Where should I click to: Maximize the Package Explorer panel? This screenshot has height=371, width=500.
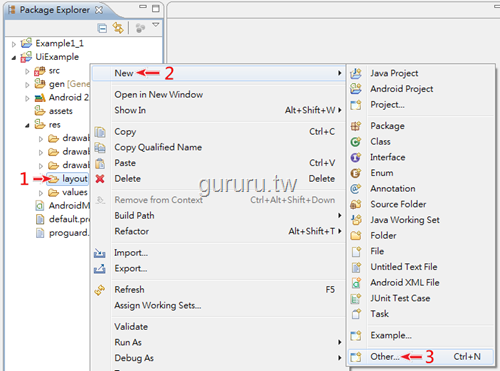click(x=156, y=8)
